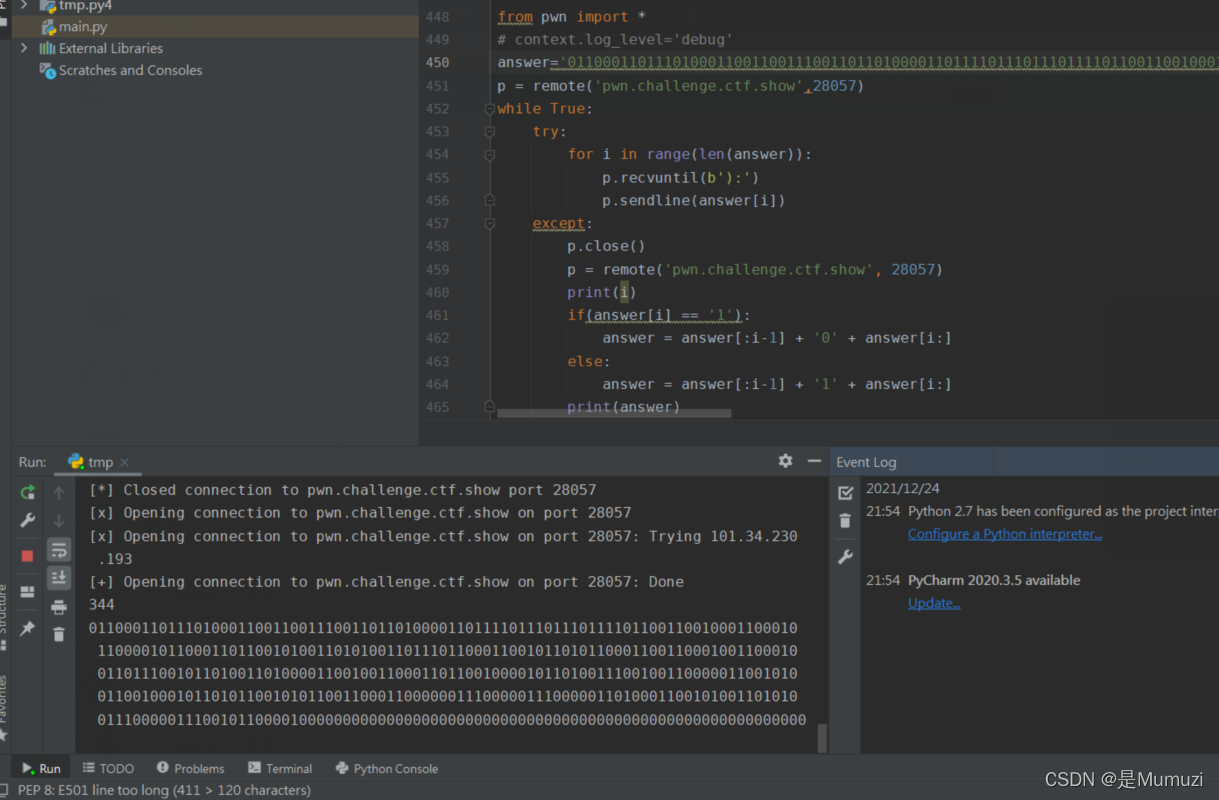Click Configure a Python interpreter link

pyautogui.click(x=1005, y=534)
